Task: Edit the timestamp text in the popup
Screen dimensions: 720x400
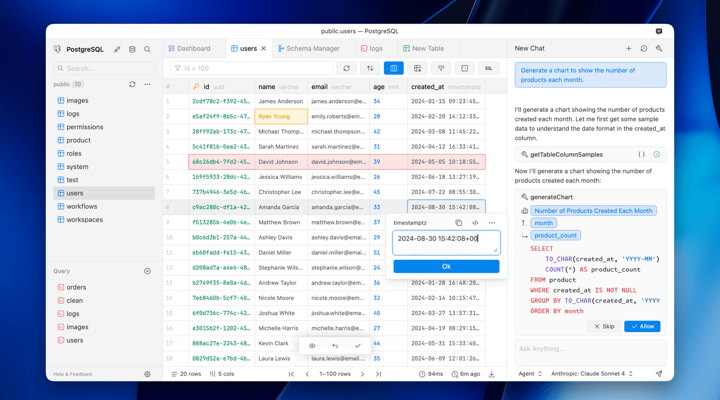Action: tap(446, 242)
